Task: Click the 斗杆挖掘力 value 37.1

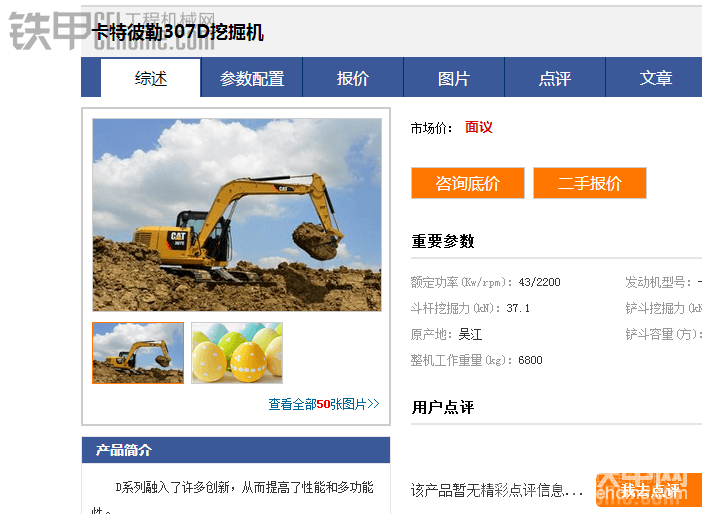Action: coord(518,308)
